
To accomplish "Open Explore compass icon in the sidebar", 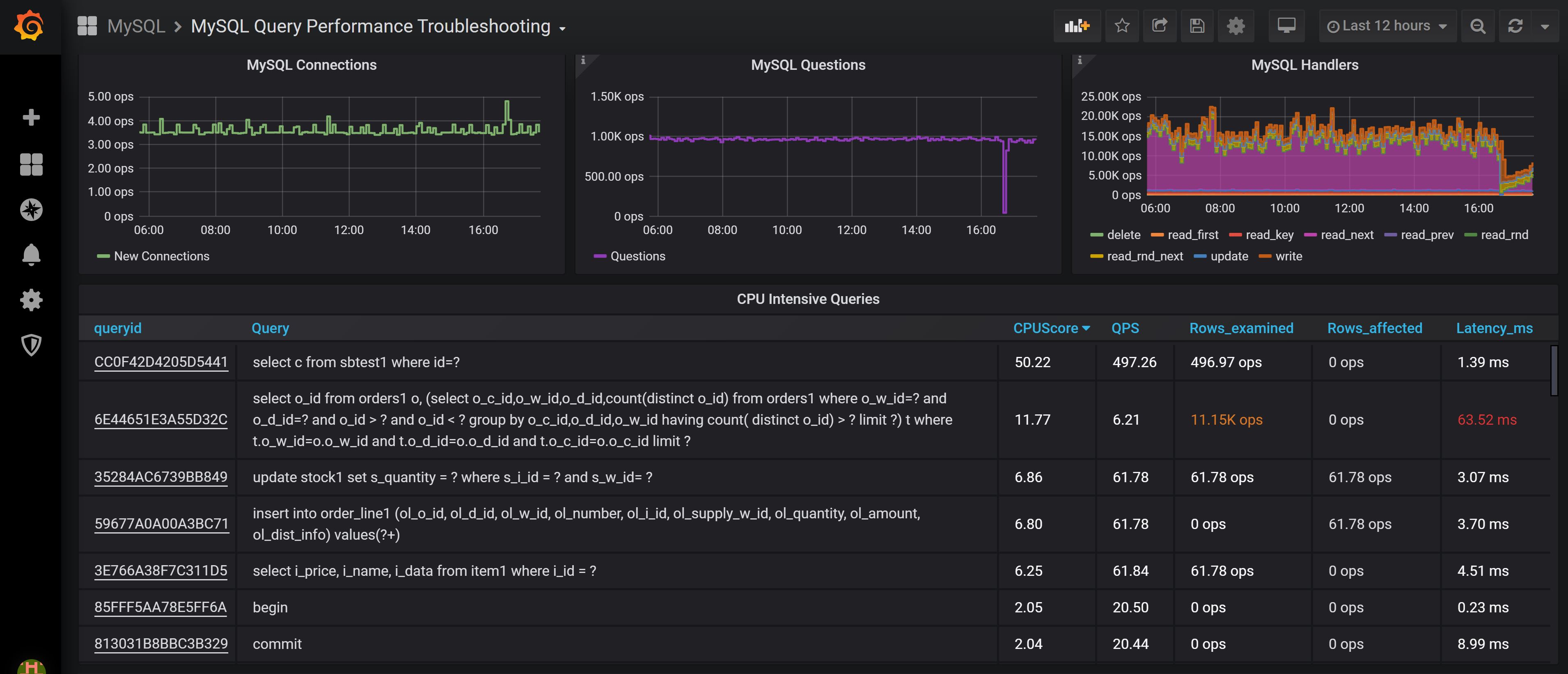I will 31,209.
